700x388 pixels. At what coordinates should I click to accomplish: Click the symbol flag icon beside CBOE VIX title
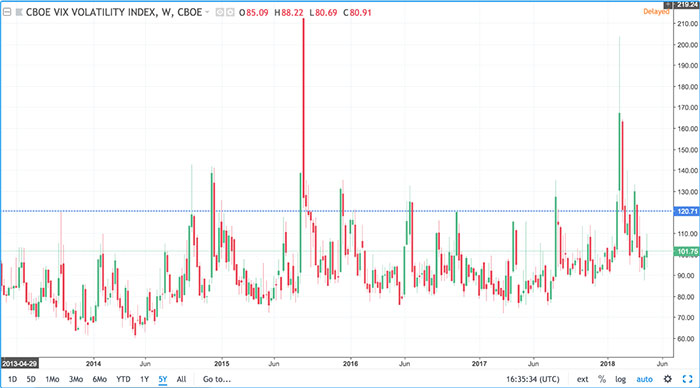point(19,13)
